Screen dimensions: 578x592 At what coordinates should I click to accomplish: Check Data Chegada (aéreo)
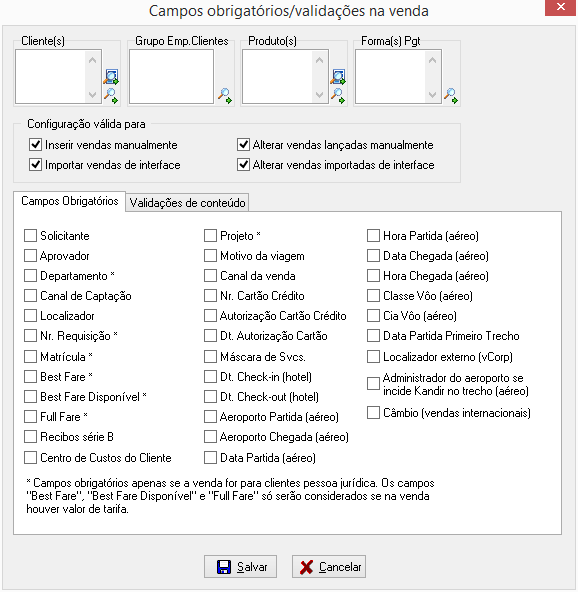pyautogui.click(x=373, y=256)
